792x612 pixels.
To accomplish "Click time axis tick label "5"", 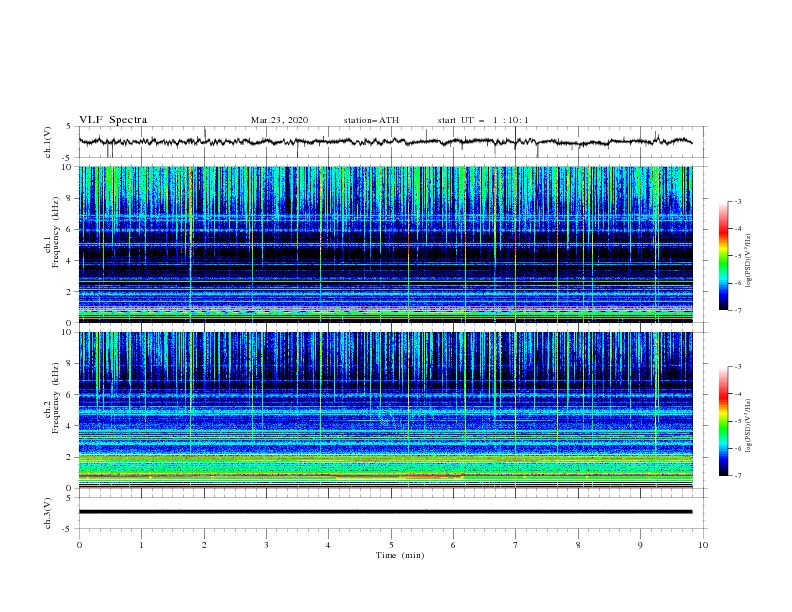I will (x=391, y=545).
